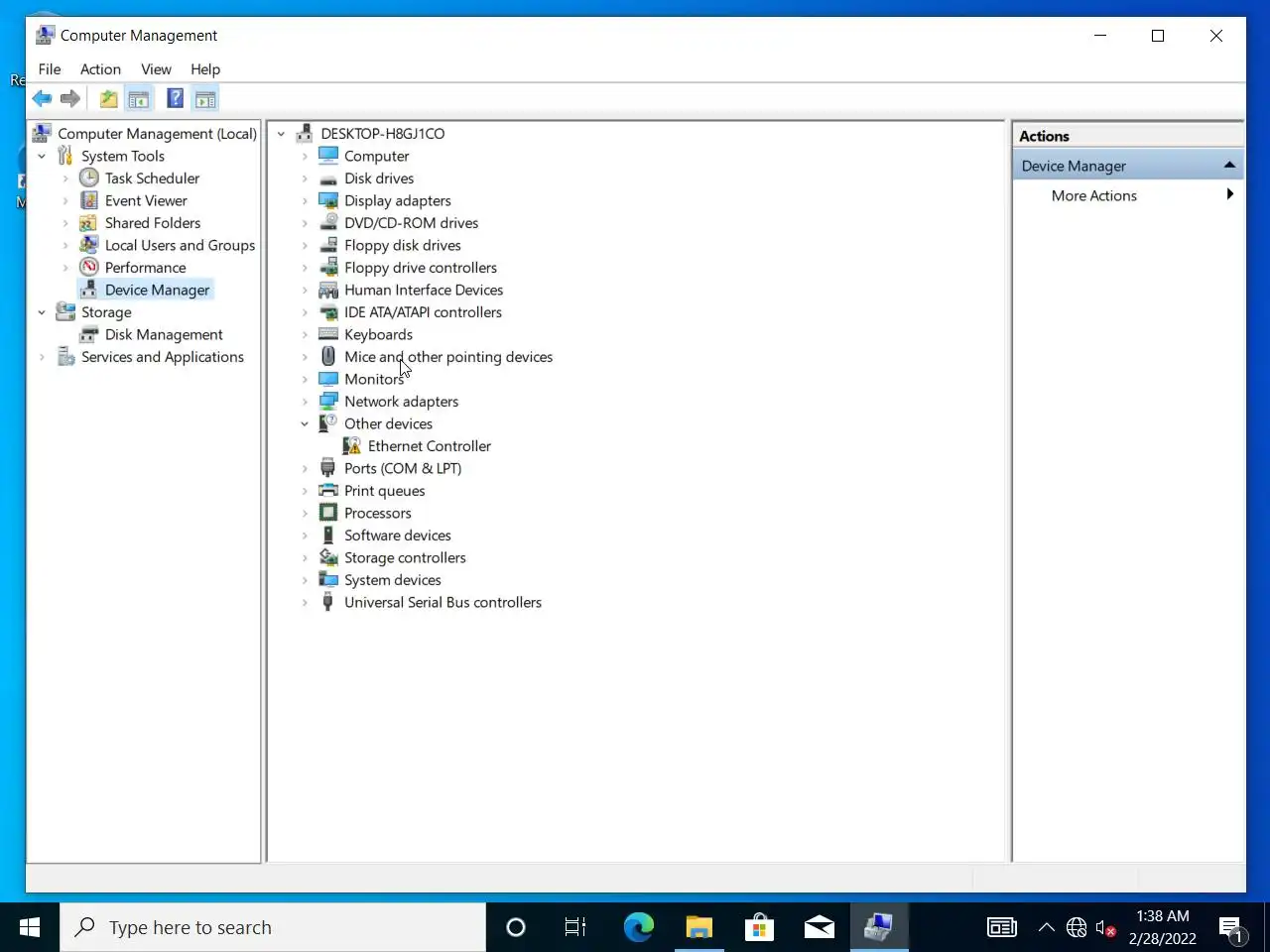Image resolution: width=1270 pixels, height=952 pixels.
Task: Select the Floppy drive controllers label
Action: click(421, 268)
